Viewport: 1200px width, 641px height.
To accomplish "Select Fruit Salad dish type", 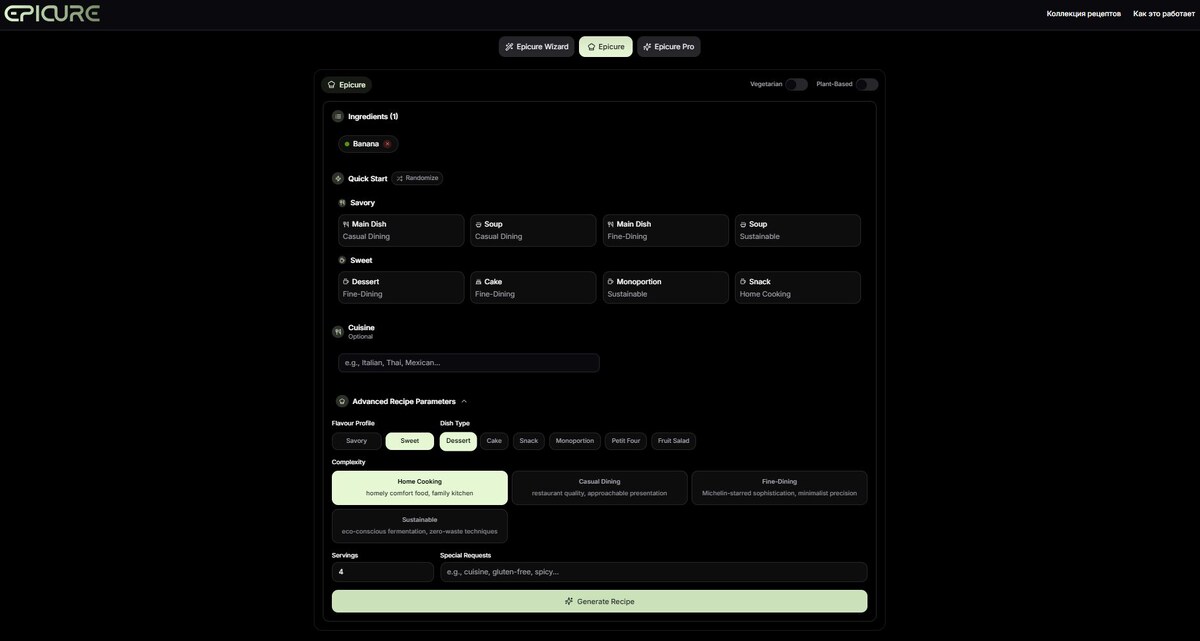I will (x=674, y=441).
